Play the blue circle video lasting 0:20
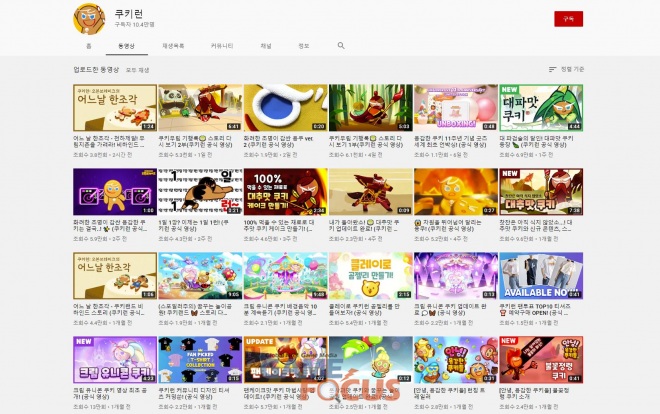Image resolution: width=660 pixels, height=414 pixels. (x=285, y=108)
